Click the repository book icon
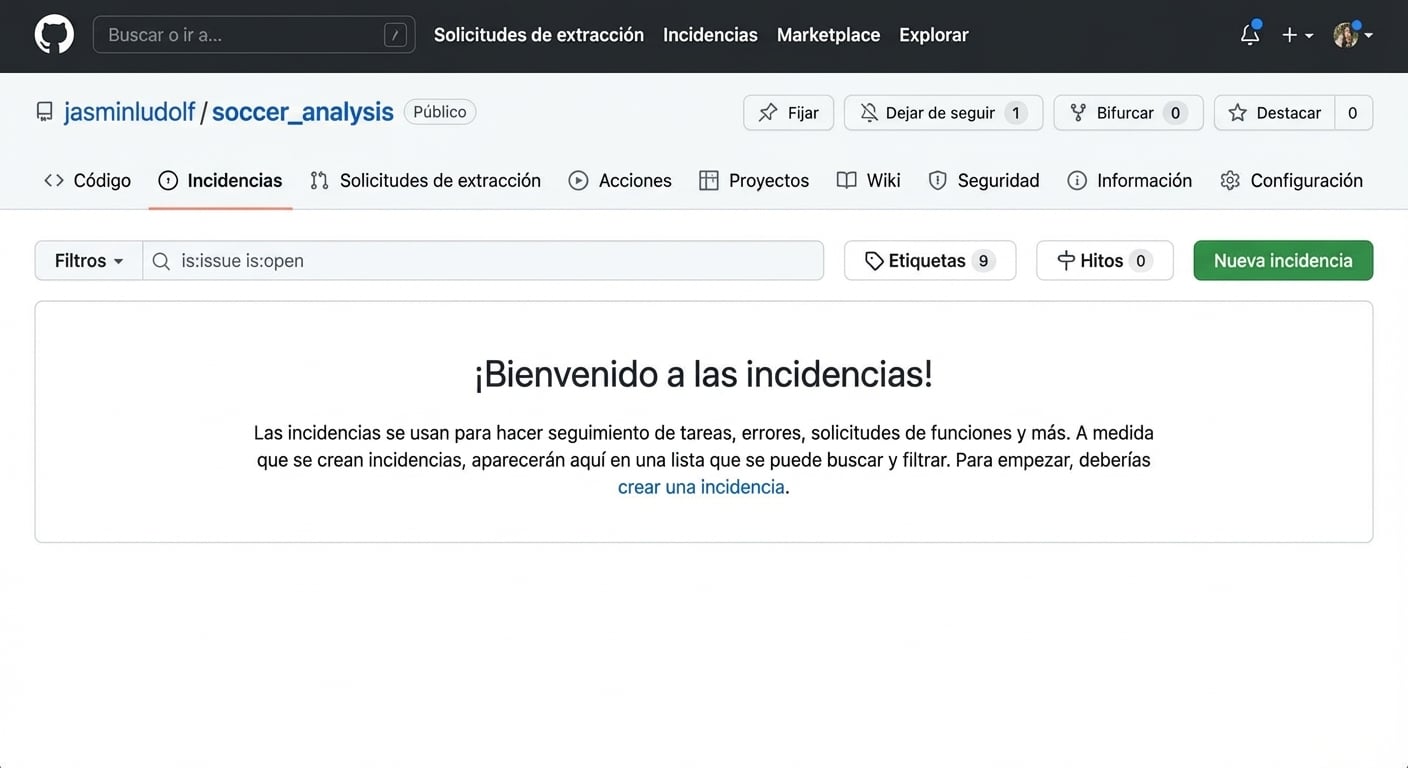 click(44, 112)
